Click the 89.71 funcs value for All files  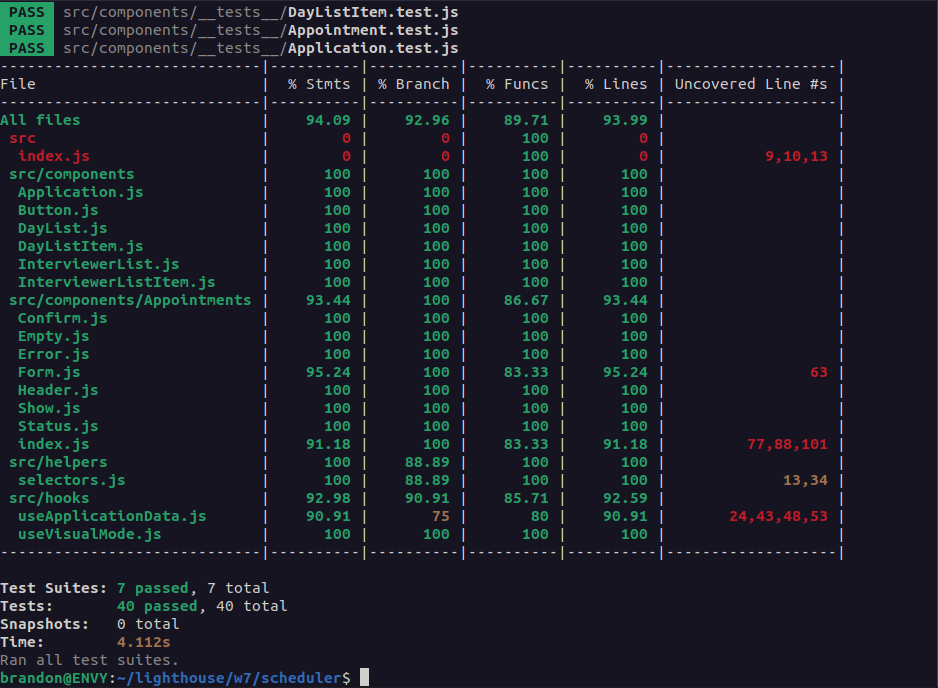526,120
